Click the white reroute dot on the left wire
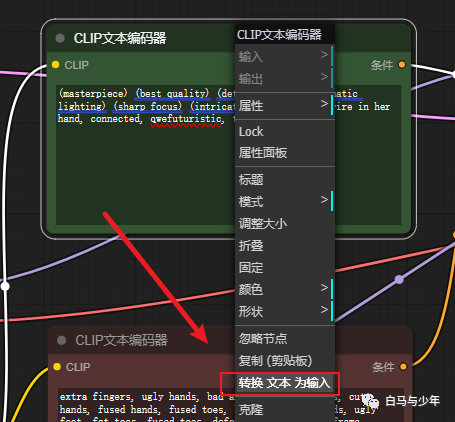Viewport: 455px width, 422px height. pyautogui.click(x=5, y=286)
